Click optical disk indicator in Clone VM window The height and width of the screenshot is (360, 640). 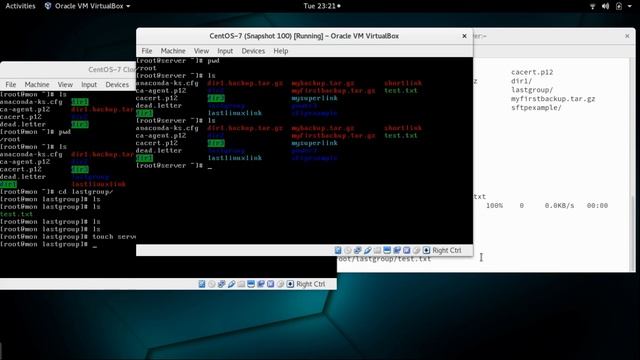coord(211,284)
